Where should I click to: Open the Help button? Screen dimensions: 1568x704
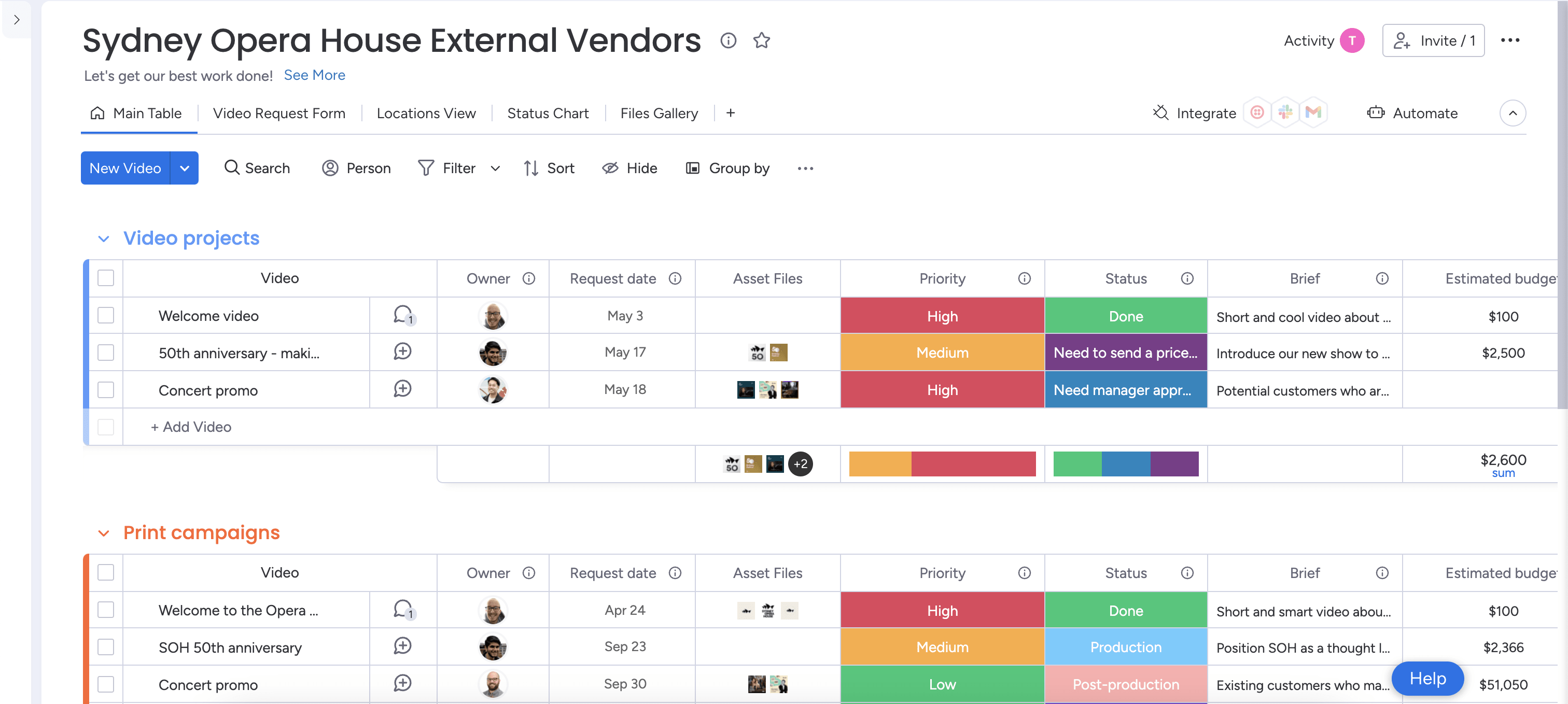coord(1427,679)
